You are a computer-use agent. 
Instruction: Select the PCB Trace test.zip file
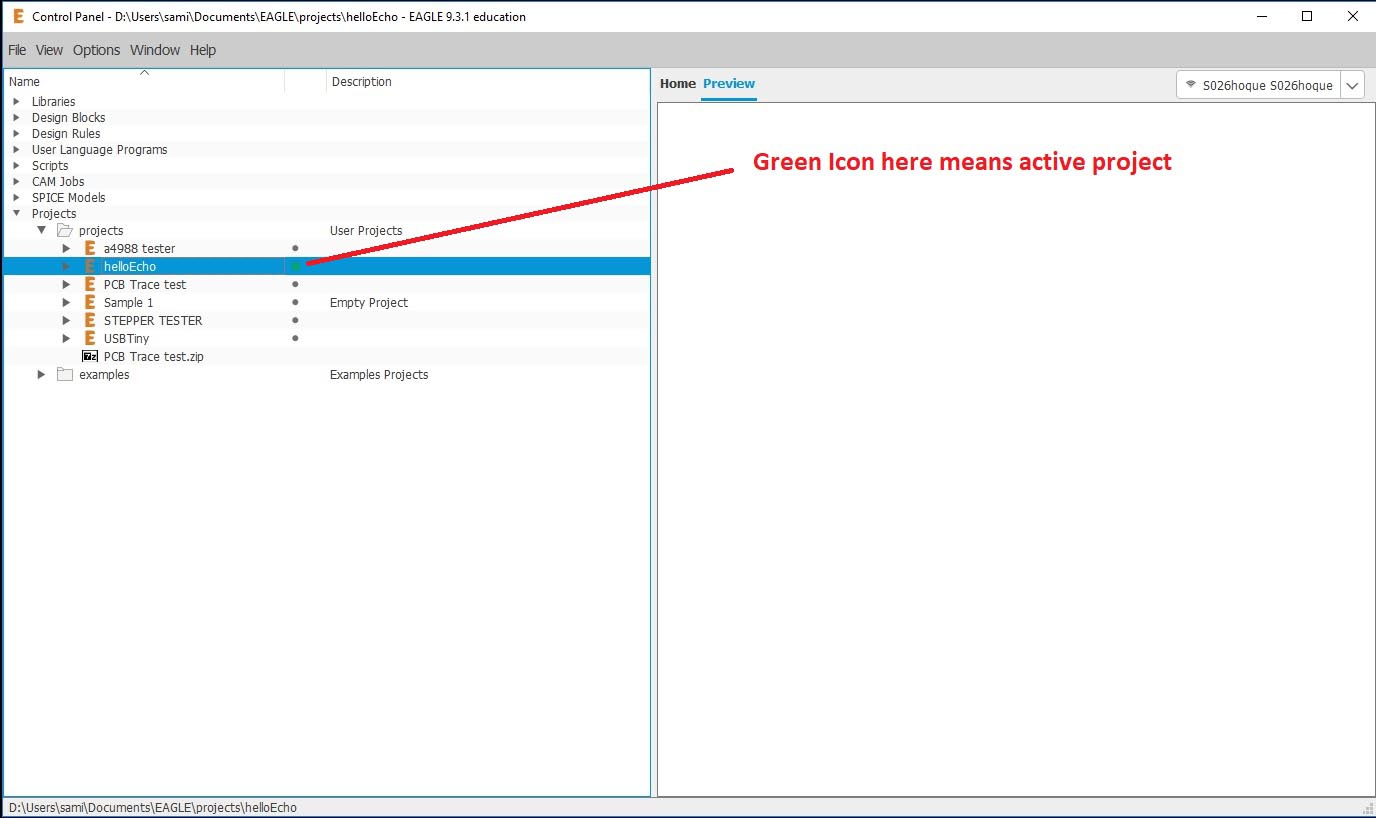click(x=153, y=356)
